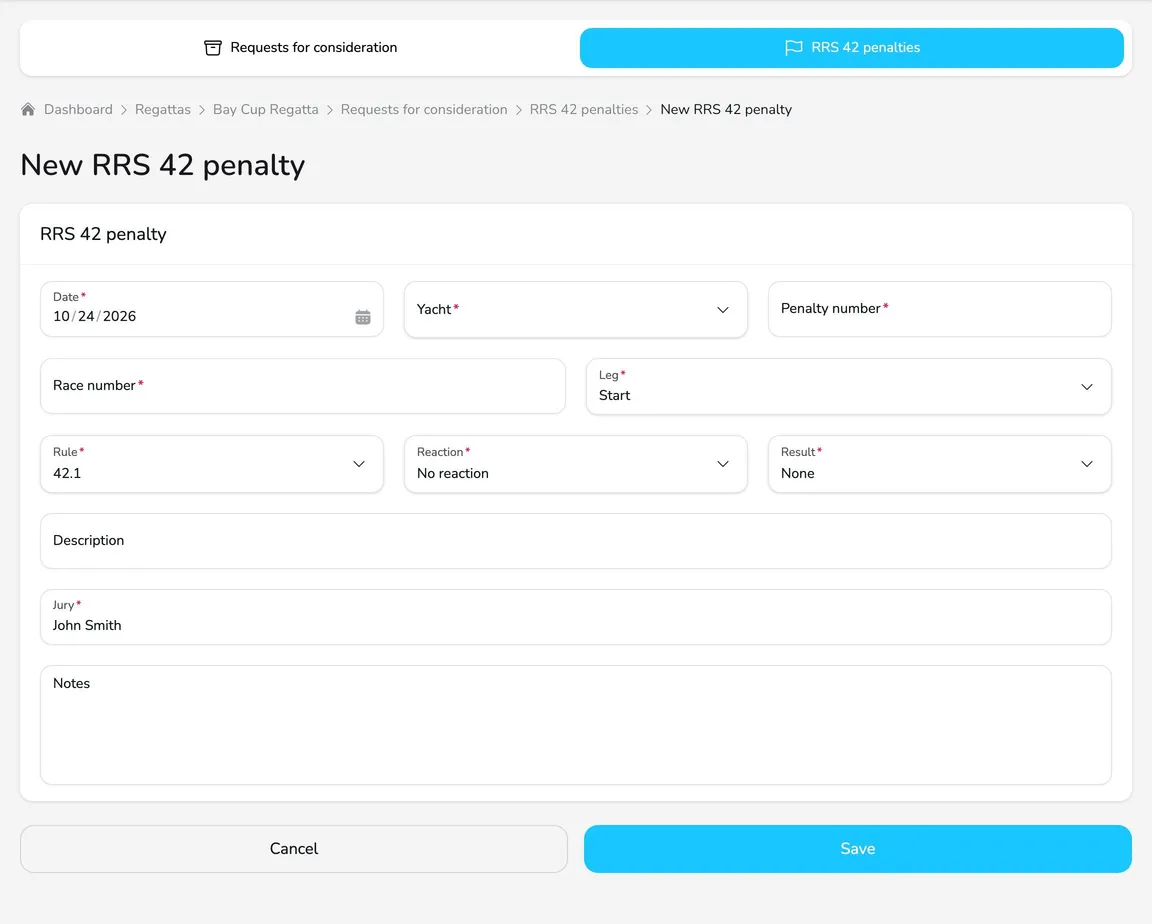The width and height of the screenshot is (1152, 924).
Task: Go to Dashboard breadcrumb link
Action: (78, 109)
